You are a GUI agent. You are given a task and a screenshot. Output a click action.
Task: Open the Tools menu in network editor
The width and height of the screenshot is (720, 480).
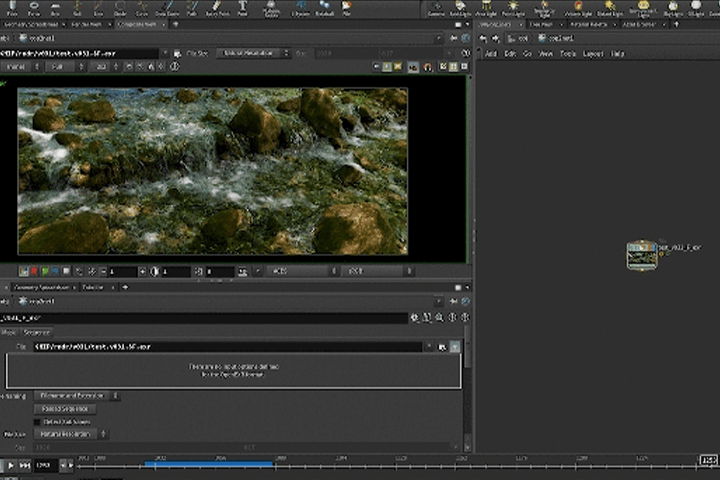(x=568, y=54)
